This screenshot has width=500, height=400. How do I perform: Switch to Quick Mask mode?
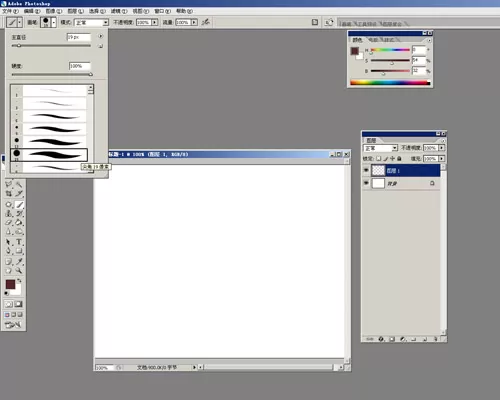click(x=18, y=304)
